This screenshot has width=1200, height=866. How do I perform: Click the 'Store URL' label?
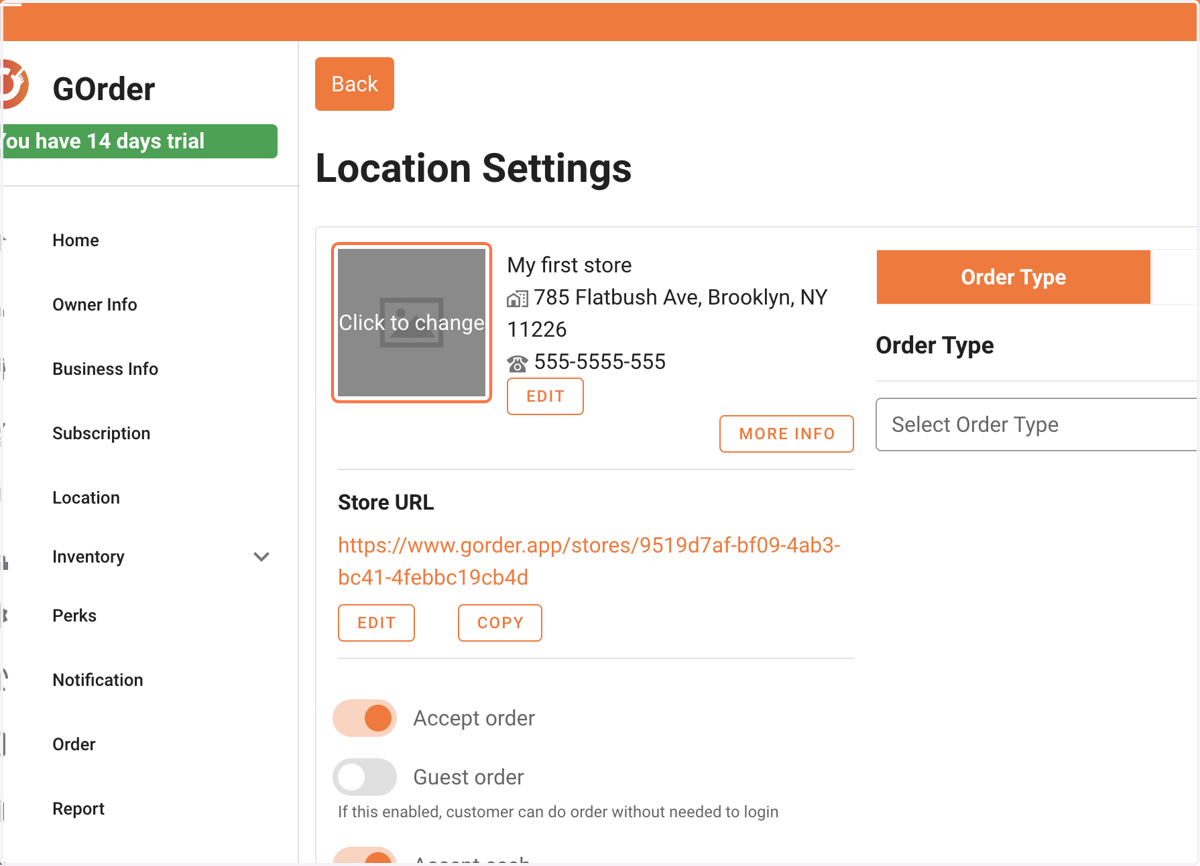tap(386, 502)
